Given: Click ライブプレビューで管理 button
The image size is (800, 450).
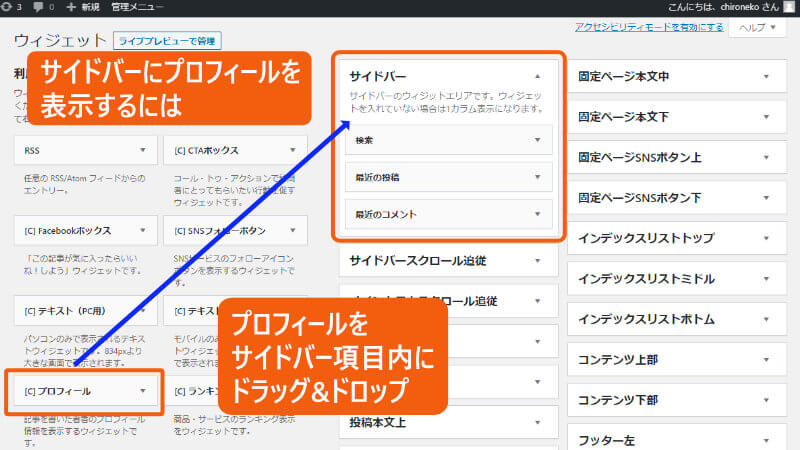Looking at the screenshot, I should tap(167, 41).
